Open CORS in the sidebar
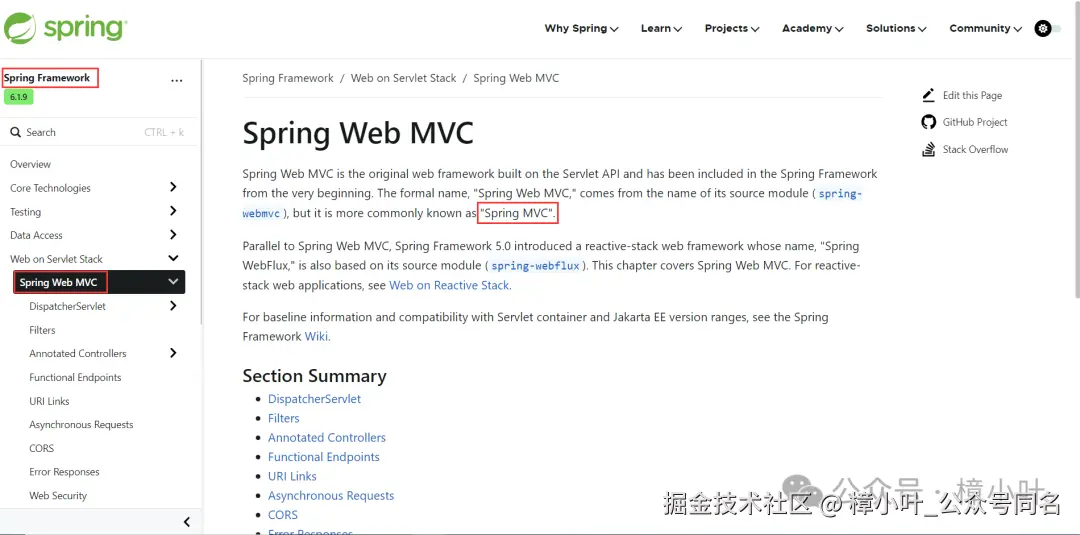 tap(41, 448)
